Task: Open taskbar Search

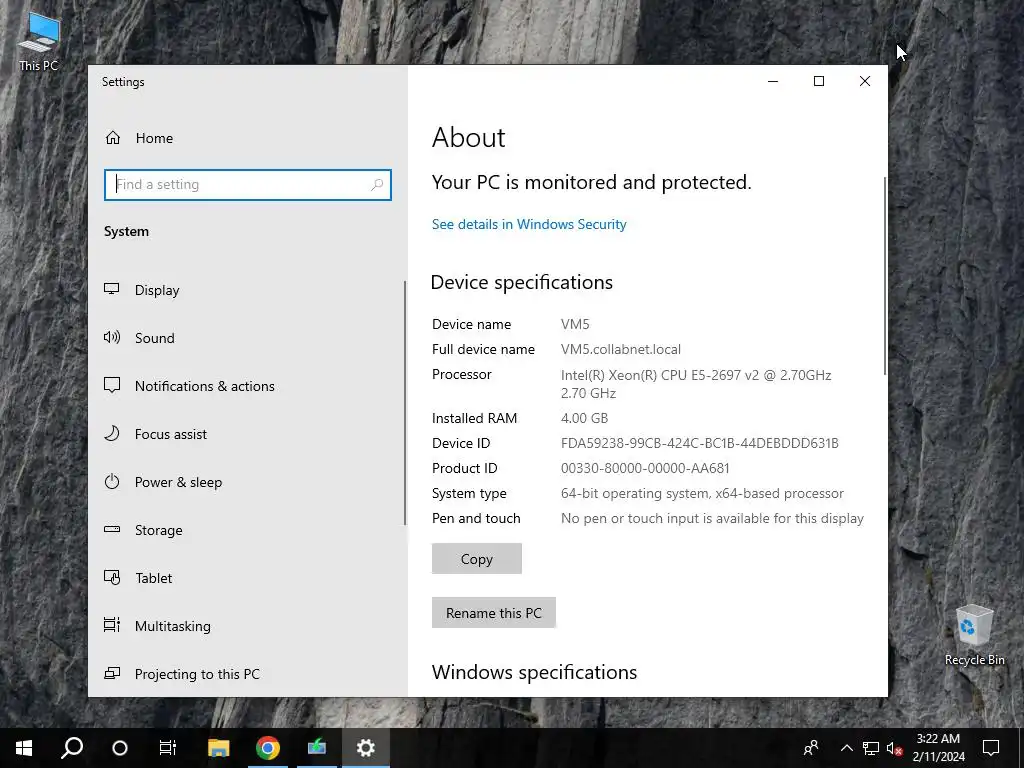Action: tap(72, 748)
